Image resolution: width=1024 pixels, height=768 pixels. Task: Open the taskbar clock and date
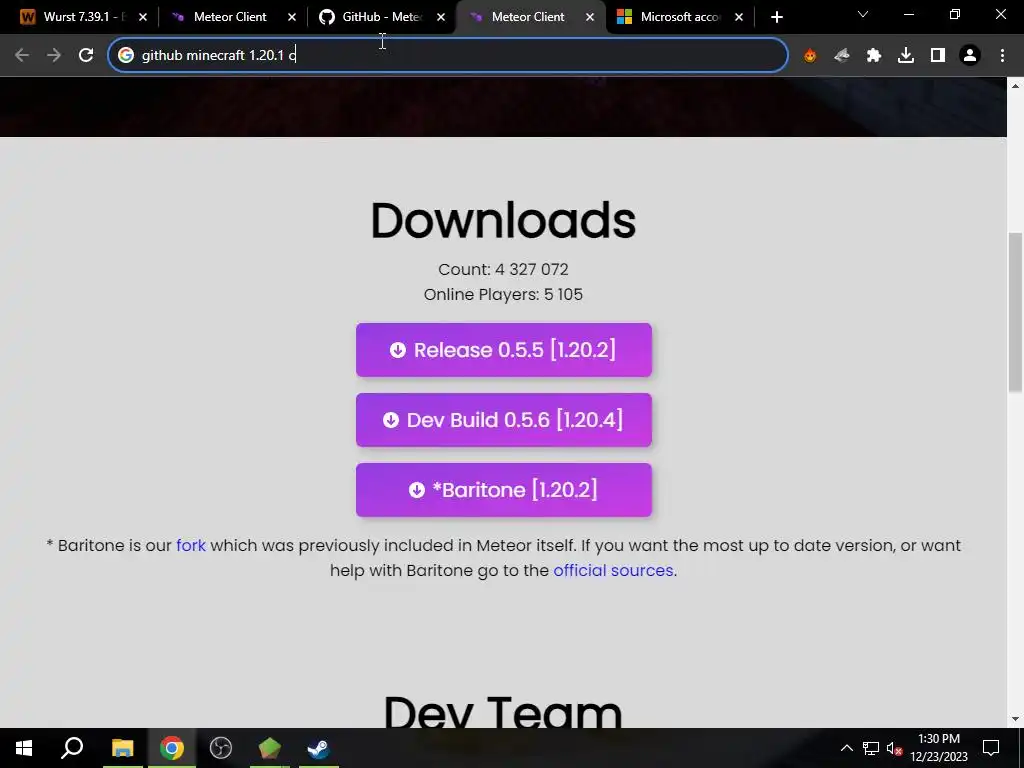pos(939,748)
